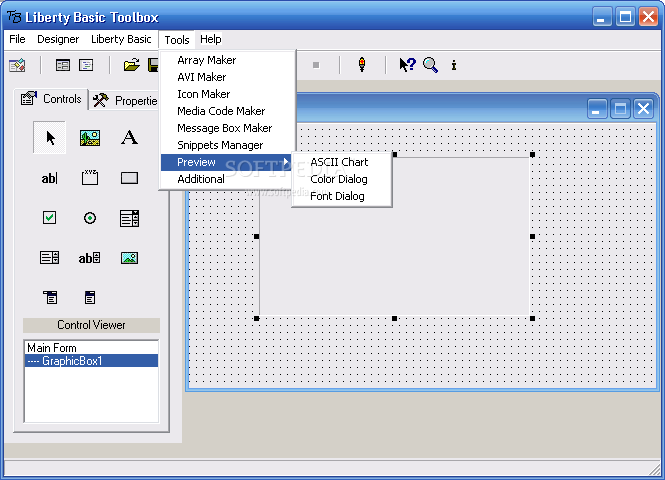Switch to the Controls tab

point(51,99)
